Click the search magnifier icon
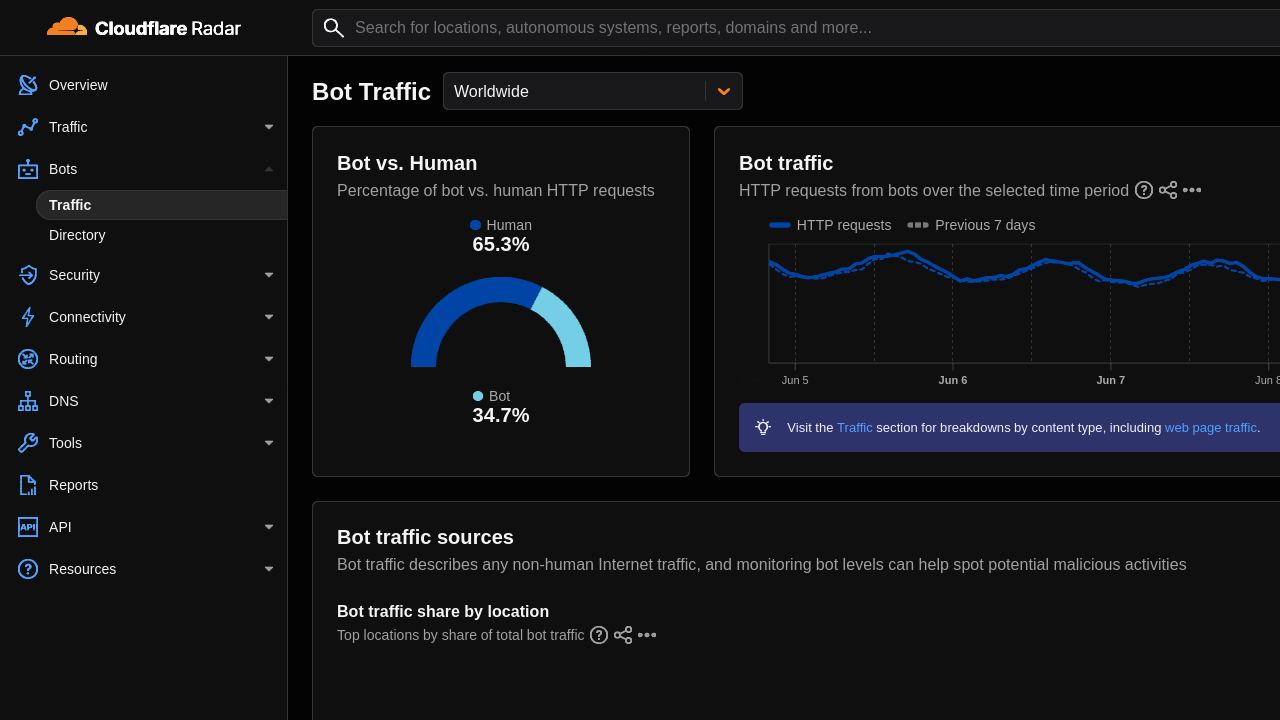The height and width of the screenshot is (720, 1280). [334, 28]
